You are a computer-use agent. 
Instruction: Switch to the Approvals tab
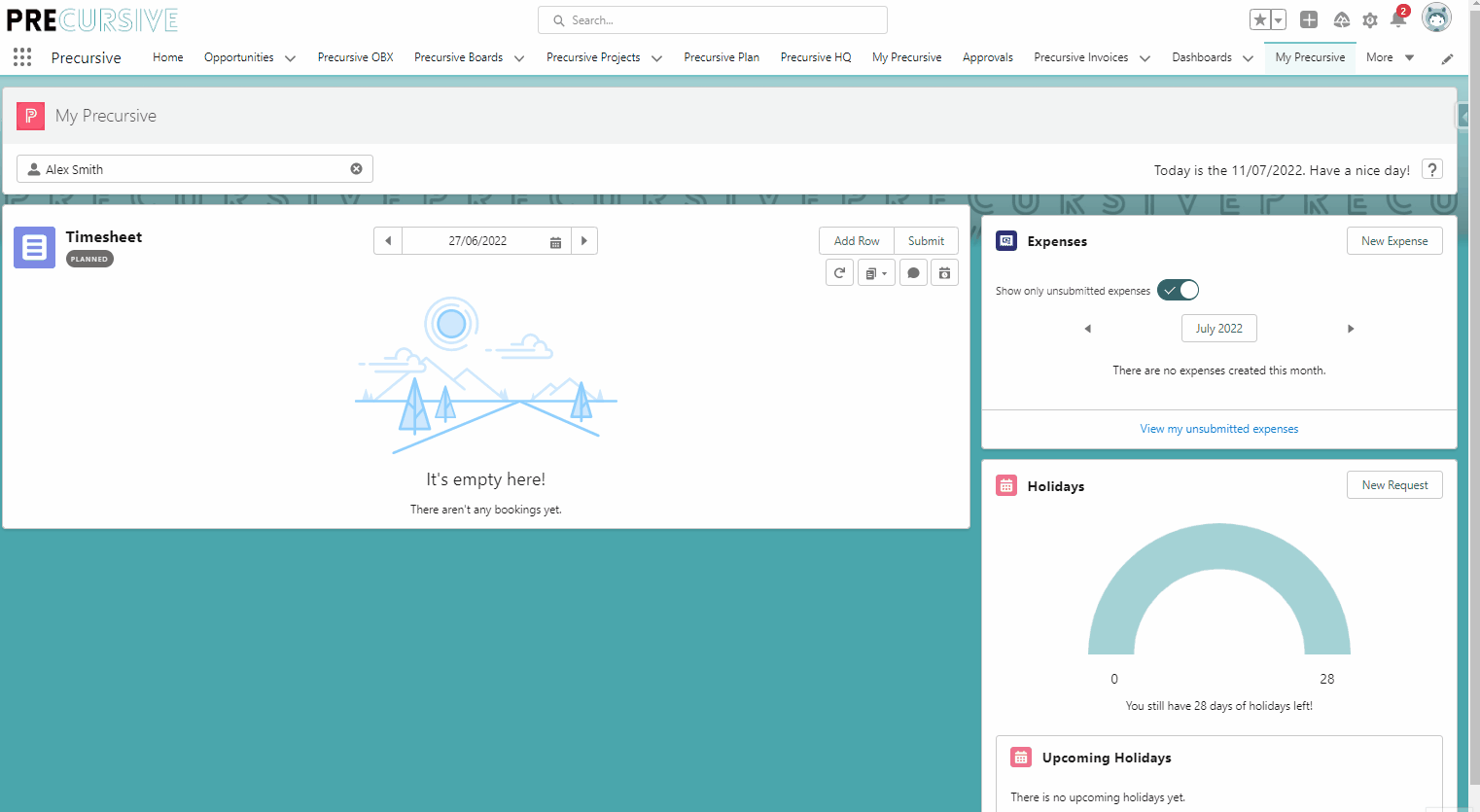pyautogui.click(x=987, y=57)
